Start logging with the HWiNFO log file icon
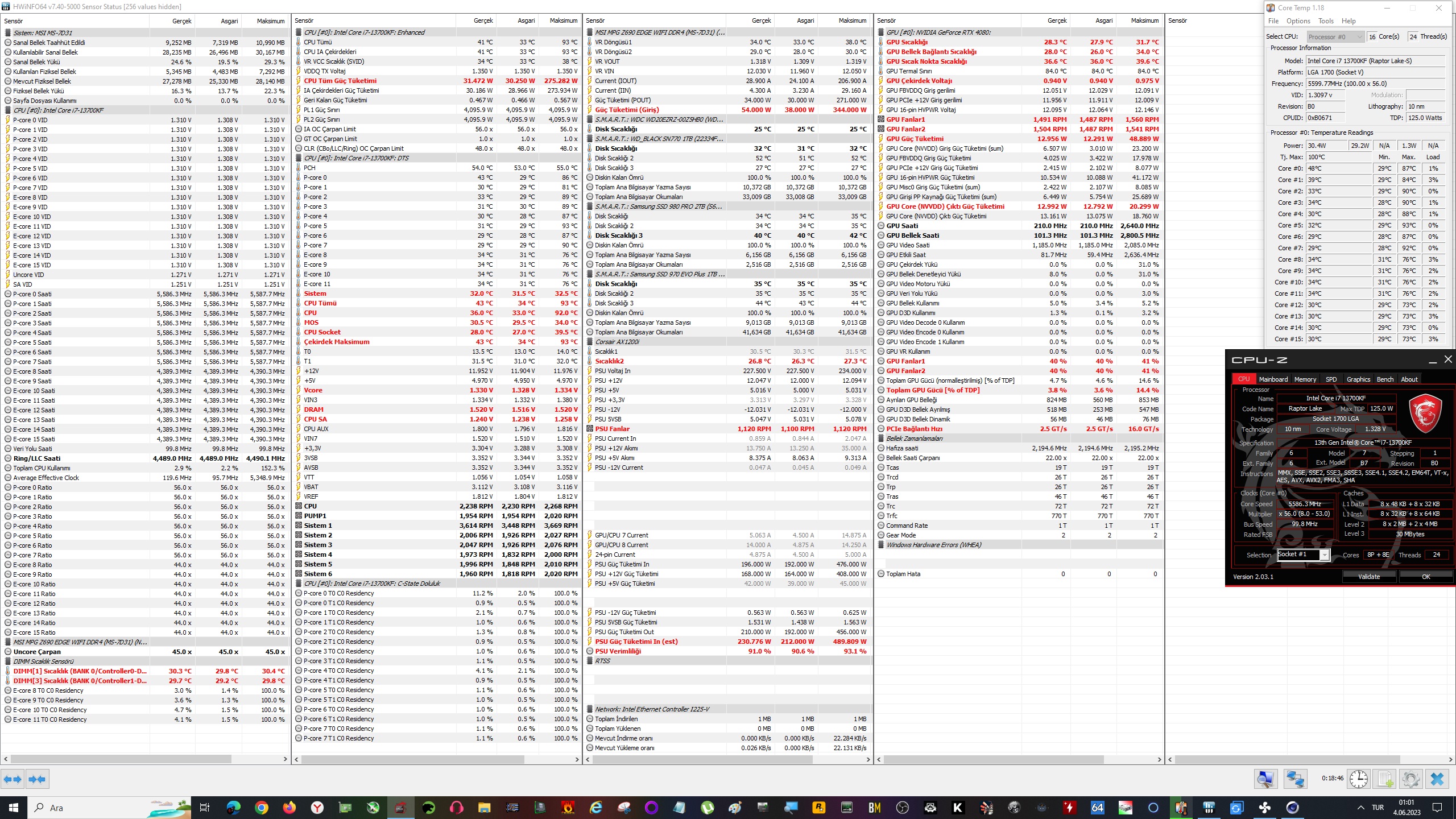This screenshot has width=1456, height=819. [1385, 779]
